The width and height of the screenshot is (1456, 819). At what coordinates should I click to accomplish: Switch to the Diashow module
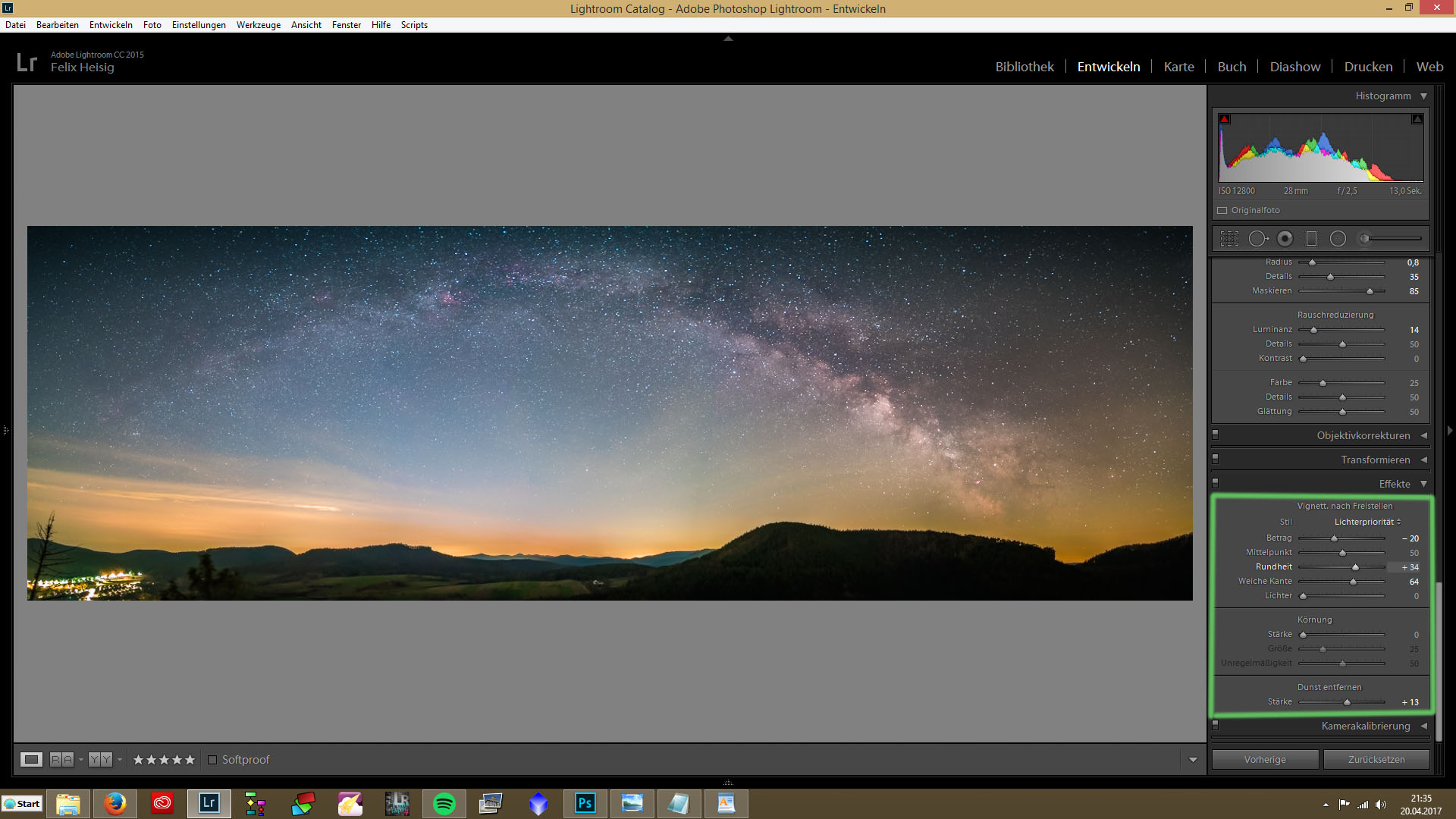1295,67
